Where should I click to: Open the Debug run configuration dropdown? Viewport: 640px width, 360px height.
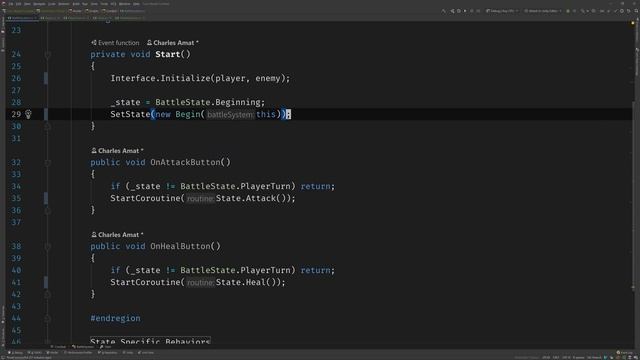pos(502,11)
